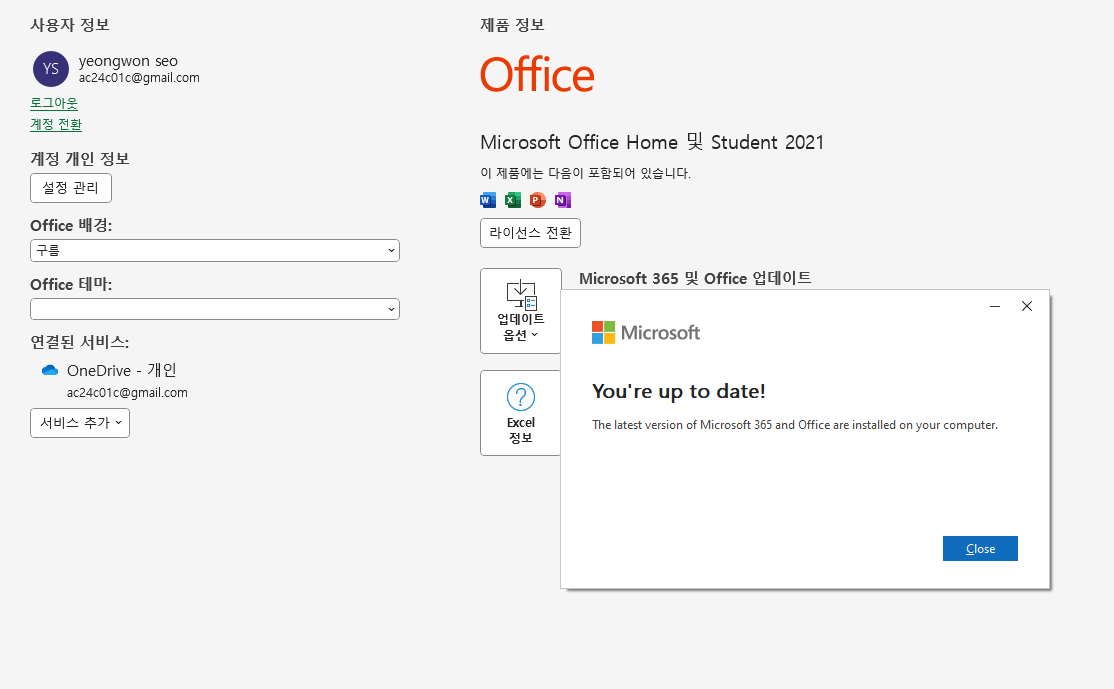Click the You're up to date! heading

click(678, 391)
